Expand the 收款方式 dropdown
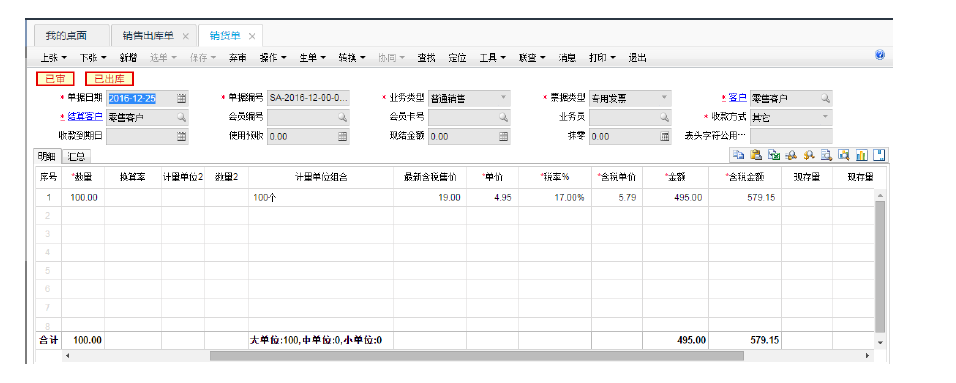The height and width of the screenshot is (383, 956). [825, 116]
